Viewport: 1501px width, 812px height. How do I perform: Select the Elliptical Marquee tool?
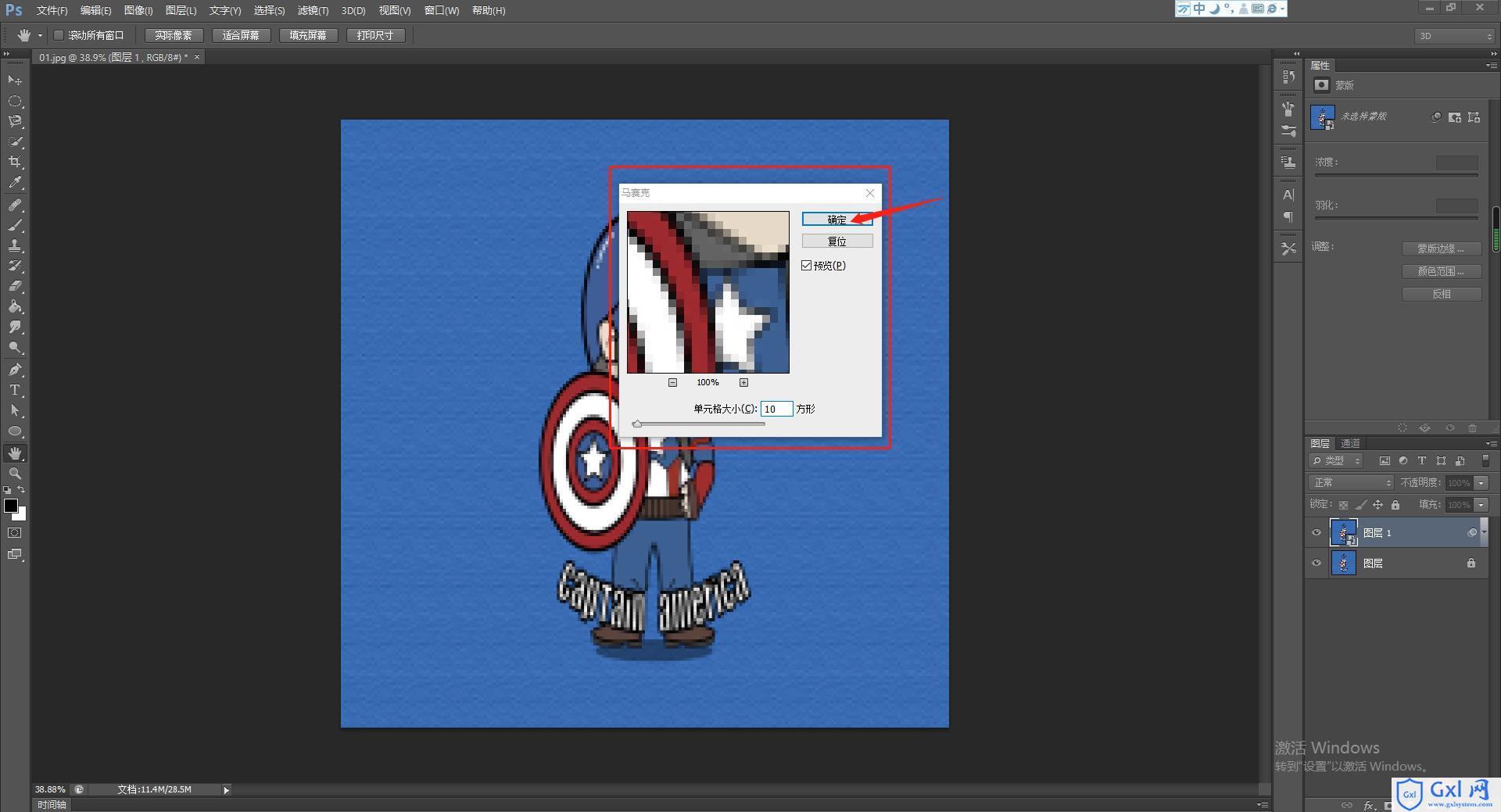[15, 101]
